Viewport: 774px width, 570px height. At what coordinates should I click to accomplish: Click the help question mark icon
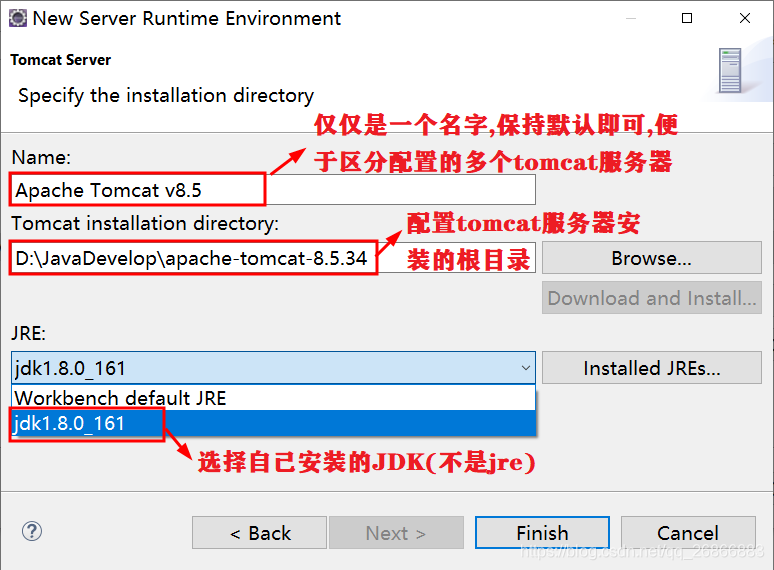(32, 532)
